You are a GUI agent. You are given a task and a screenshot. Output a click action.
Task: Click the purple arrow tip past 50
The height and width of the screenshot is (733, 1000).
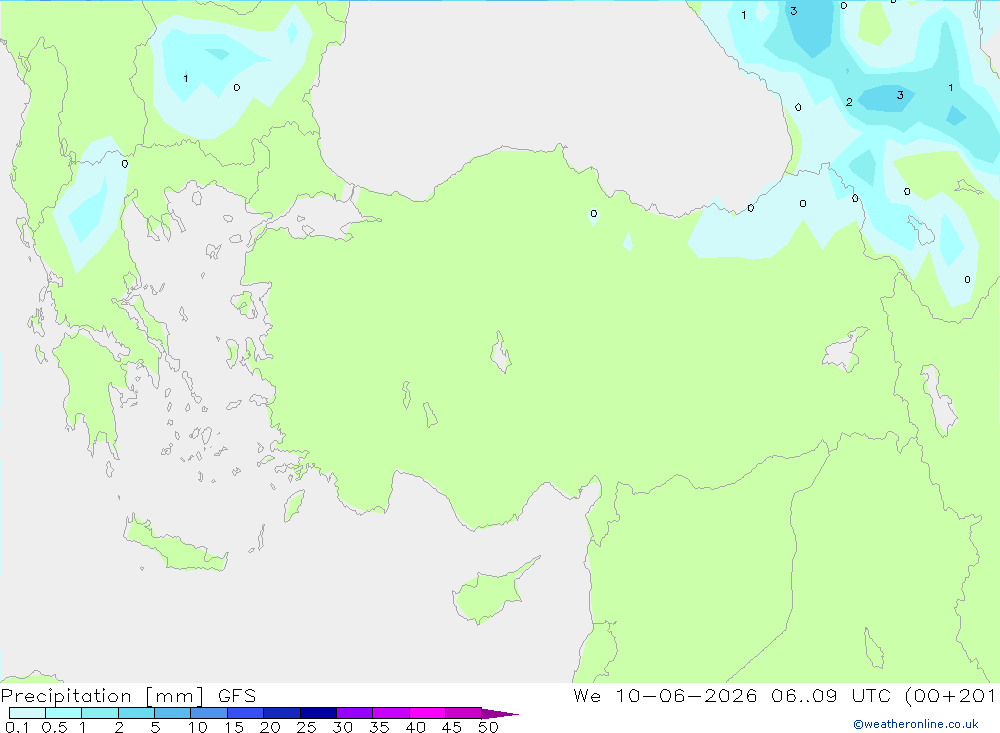[501, 713]
